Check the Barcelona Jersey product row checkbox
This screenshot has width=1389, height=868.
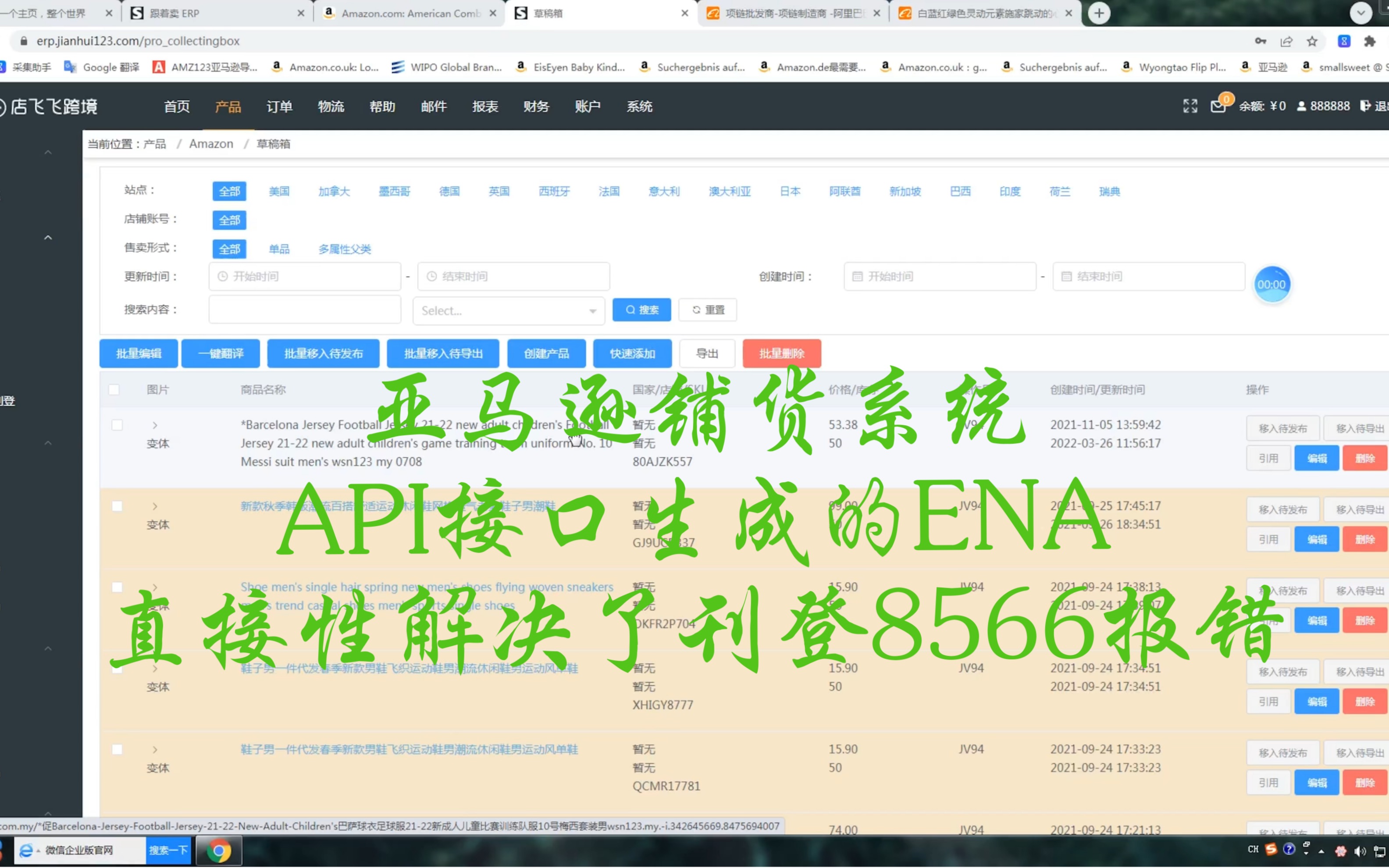(x=117, y=425)
